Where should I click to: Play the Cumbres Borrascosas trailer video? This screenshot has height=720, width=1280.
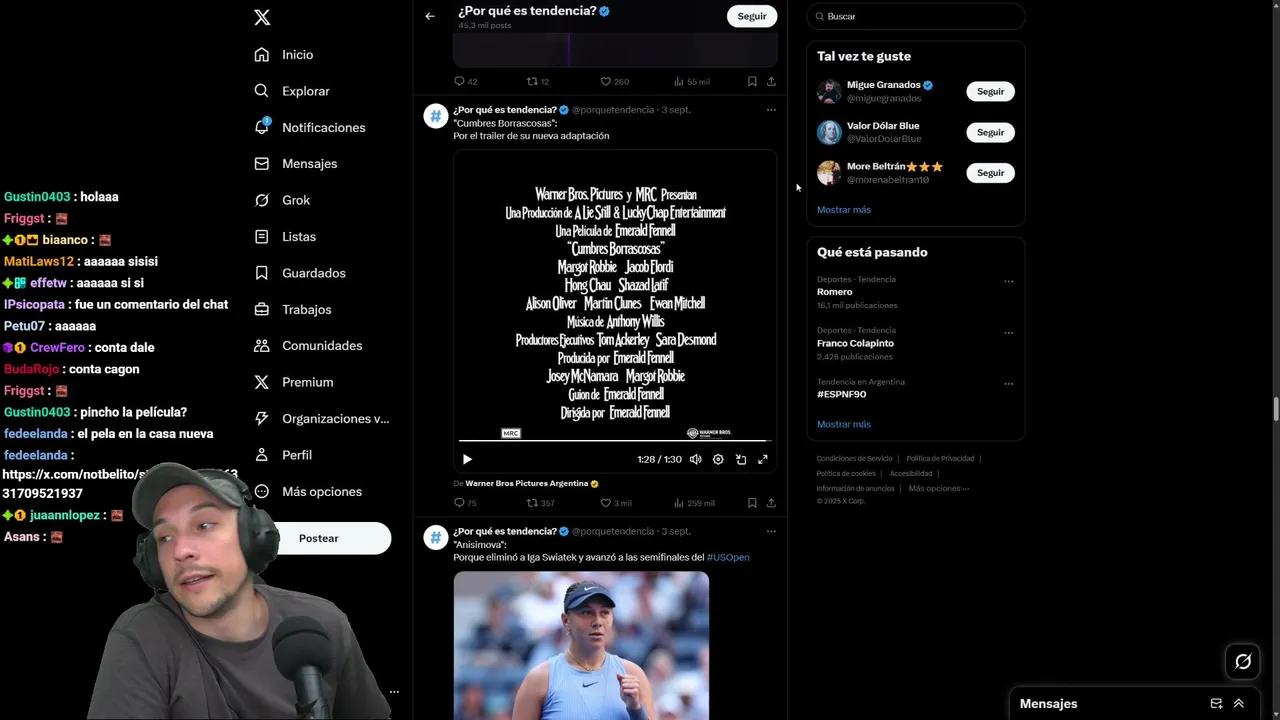[x=467, y=459]
